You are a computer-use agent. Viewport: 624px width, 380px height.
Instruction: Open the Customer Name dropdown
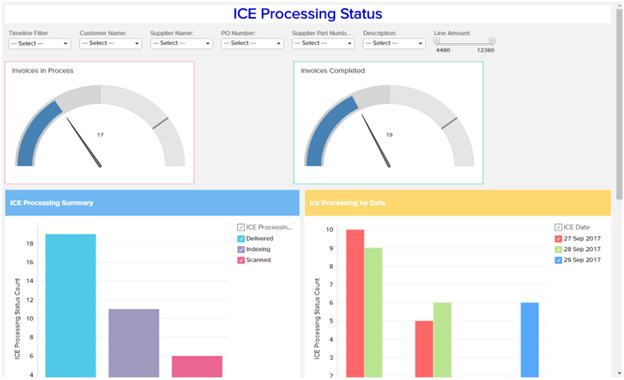[x=111, y=43]
